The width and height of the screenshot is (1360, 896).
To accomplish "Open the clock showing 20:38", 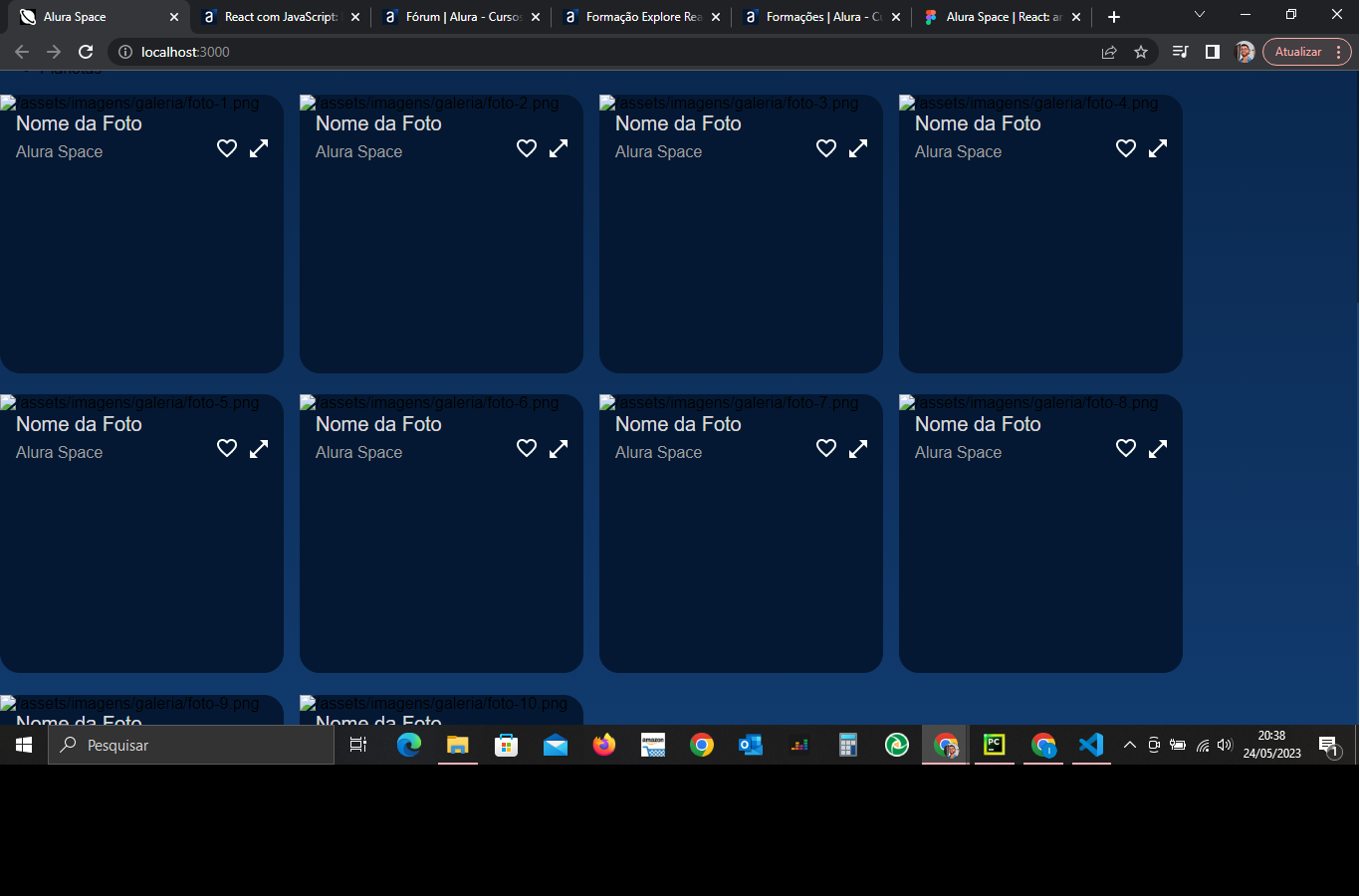I will click(x=1272, y=745).
